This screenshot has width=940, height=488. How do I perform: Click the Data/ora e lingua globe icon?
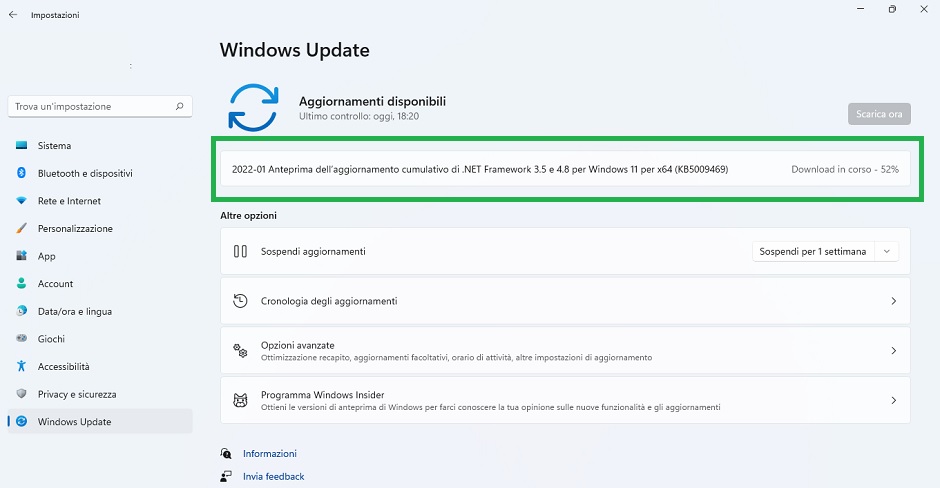tap(22, 311)
